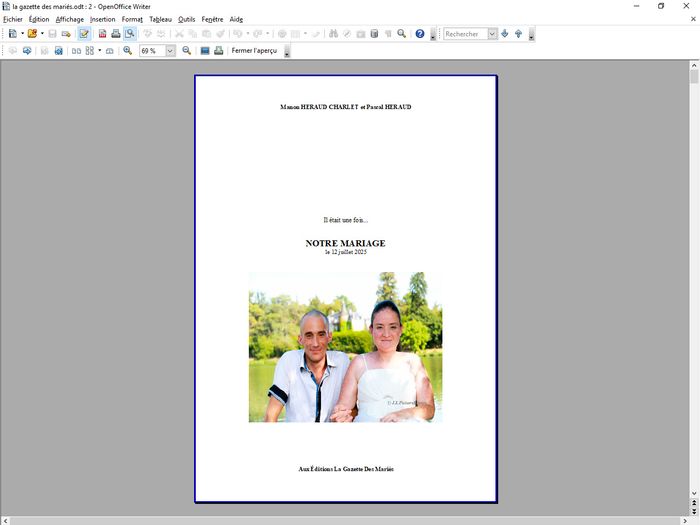The width and height of the screenshot is (700, 525).
Task: Open the Fenêtre menu
Action: [212, 19]
